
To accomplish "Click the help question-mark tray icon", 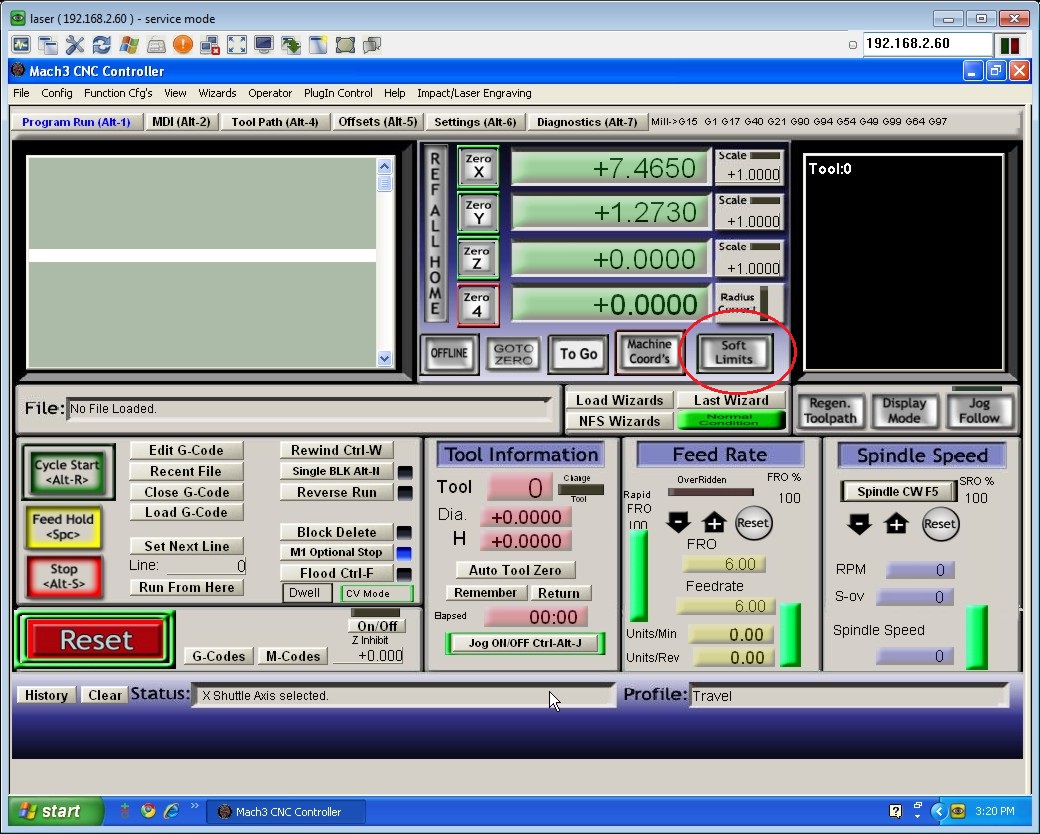I will (895, 811).
